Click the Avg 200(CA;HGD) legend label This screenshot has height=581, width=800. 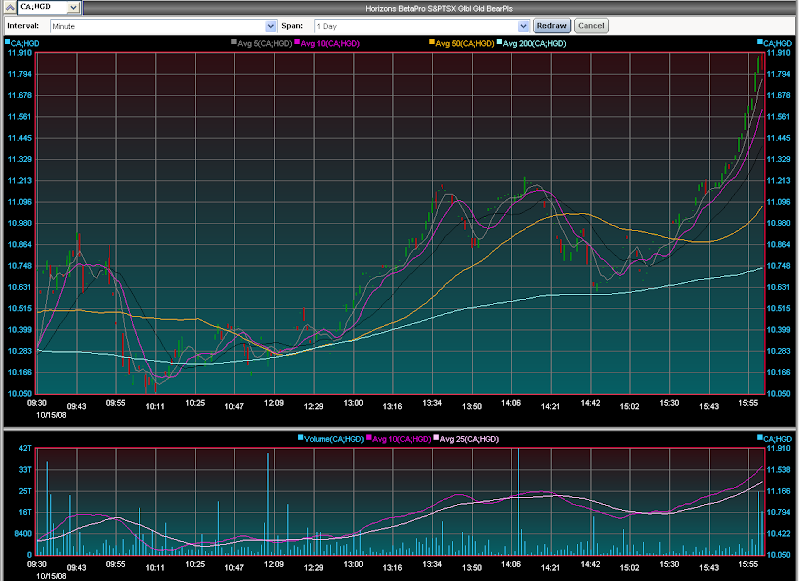[x=534, y=43]
